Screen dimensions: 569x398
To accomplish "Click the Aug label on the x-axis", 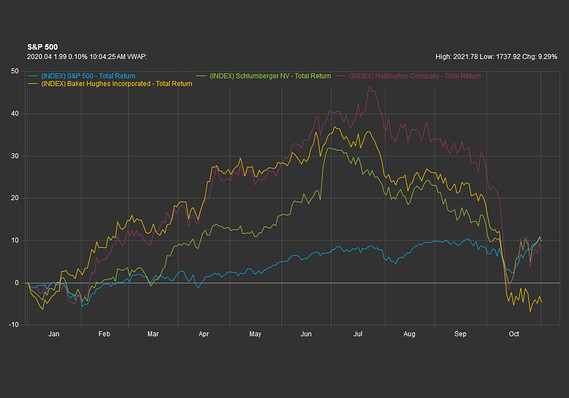I will [409, 334].
